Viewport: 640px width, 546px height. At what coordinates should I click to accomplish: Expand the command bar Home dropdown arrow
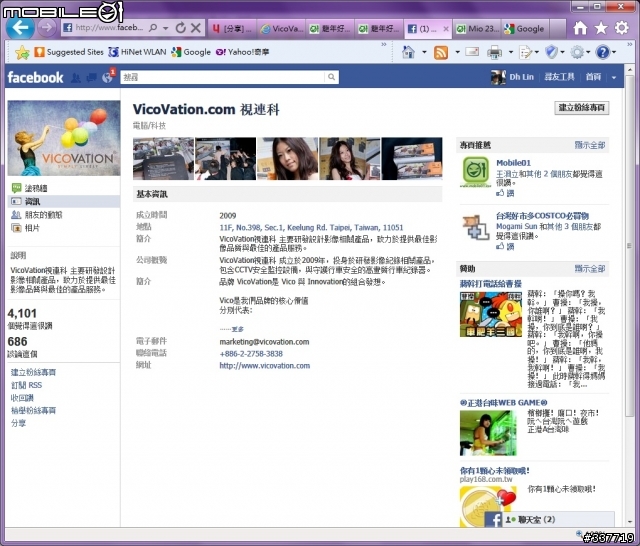pos(424,52)
